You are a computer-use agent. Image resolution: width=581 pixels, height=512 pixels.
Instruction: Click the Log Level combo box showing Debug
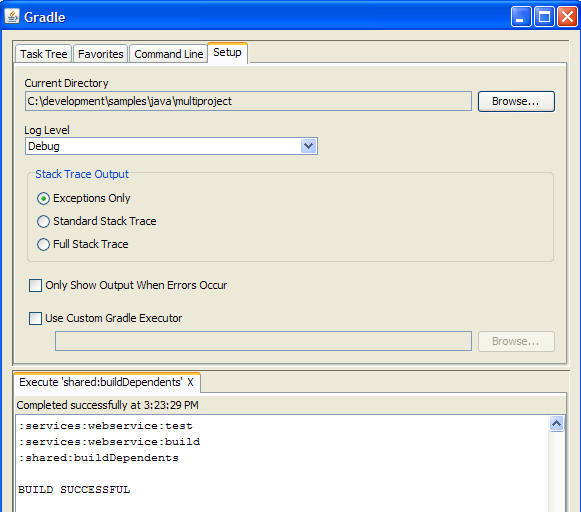click(171, 146)
